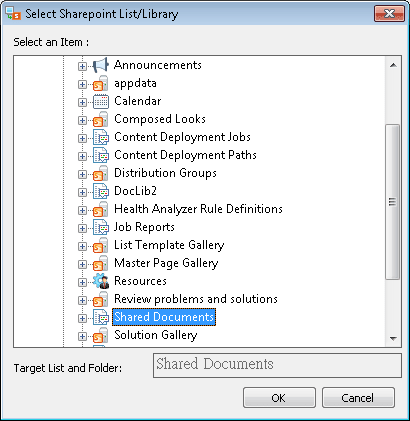Select List Template Gallery item
Viewport: 410px width, 421px height.
tap(169, 245)
